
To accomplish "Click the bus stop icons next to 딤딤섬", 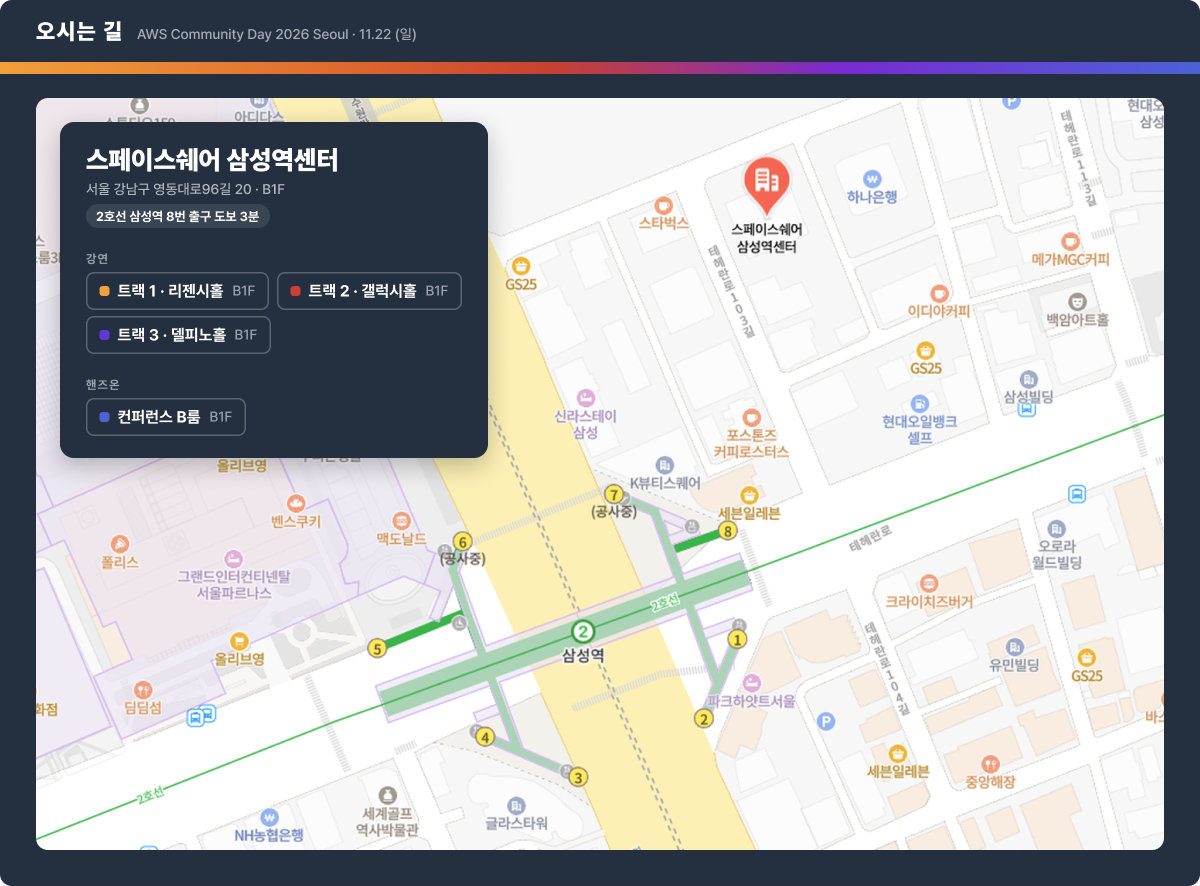I will [x=202, y=715].
